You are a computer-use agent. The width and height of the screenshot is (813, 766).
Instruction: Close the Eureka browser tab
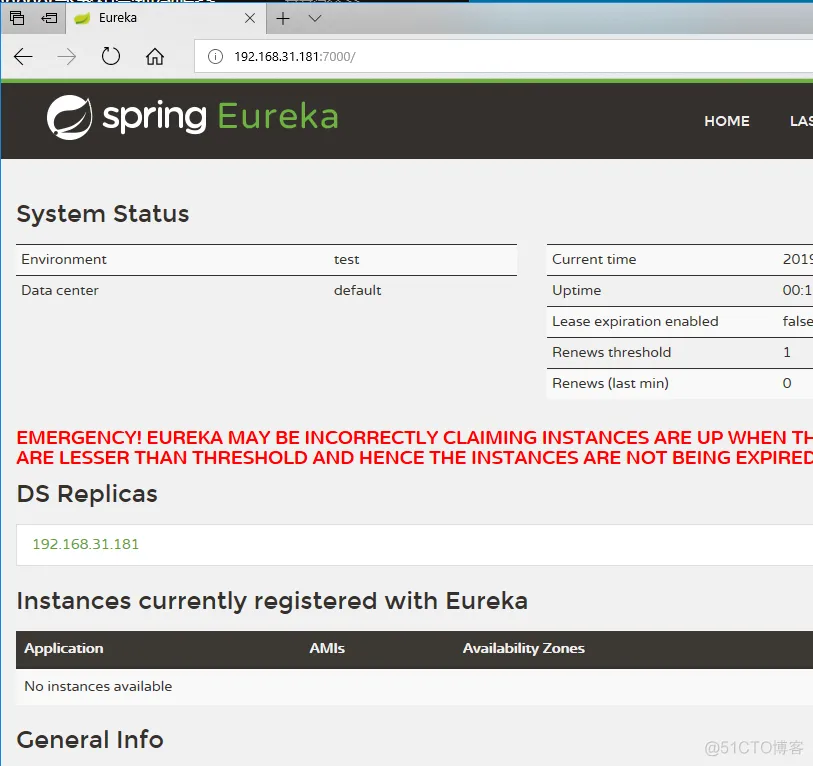[x=250, y=18]
